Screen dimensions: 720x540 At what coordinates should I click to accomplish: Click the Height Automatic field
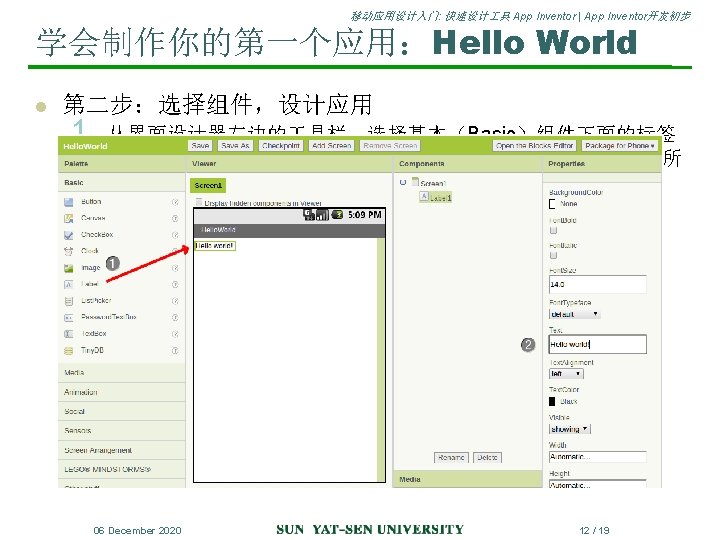[597, 484]
